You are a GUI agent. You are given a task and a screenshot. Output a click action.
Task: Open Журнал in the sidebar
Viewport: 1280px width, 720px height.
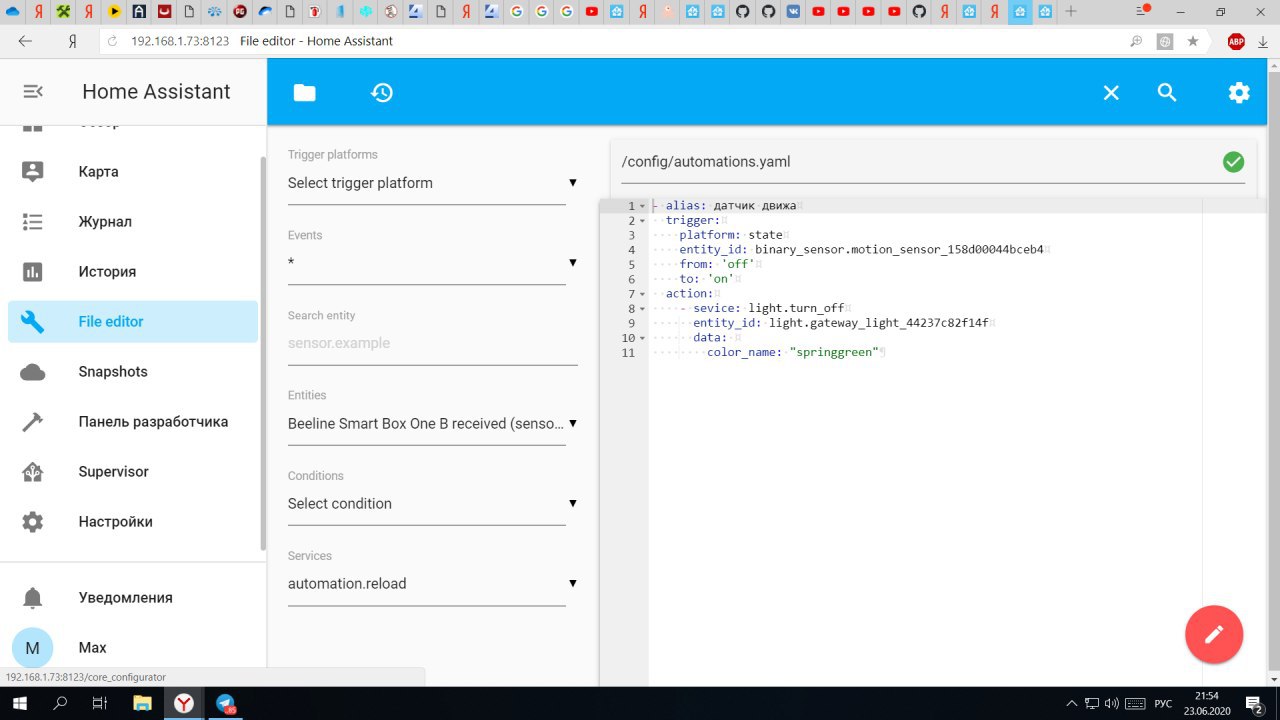(x=133, y=221)
